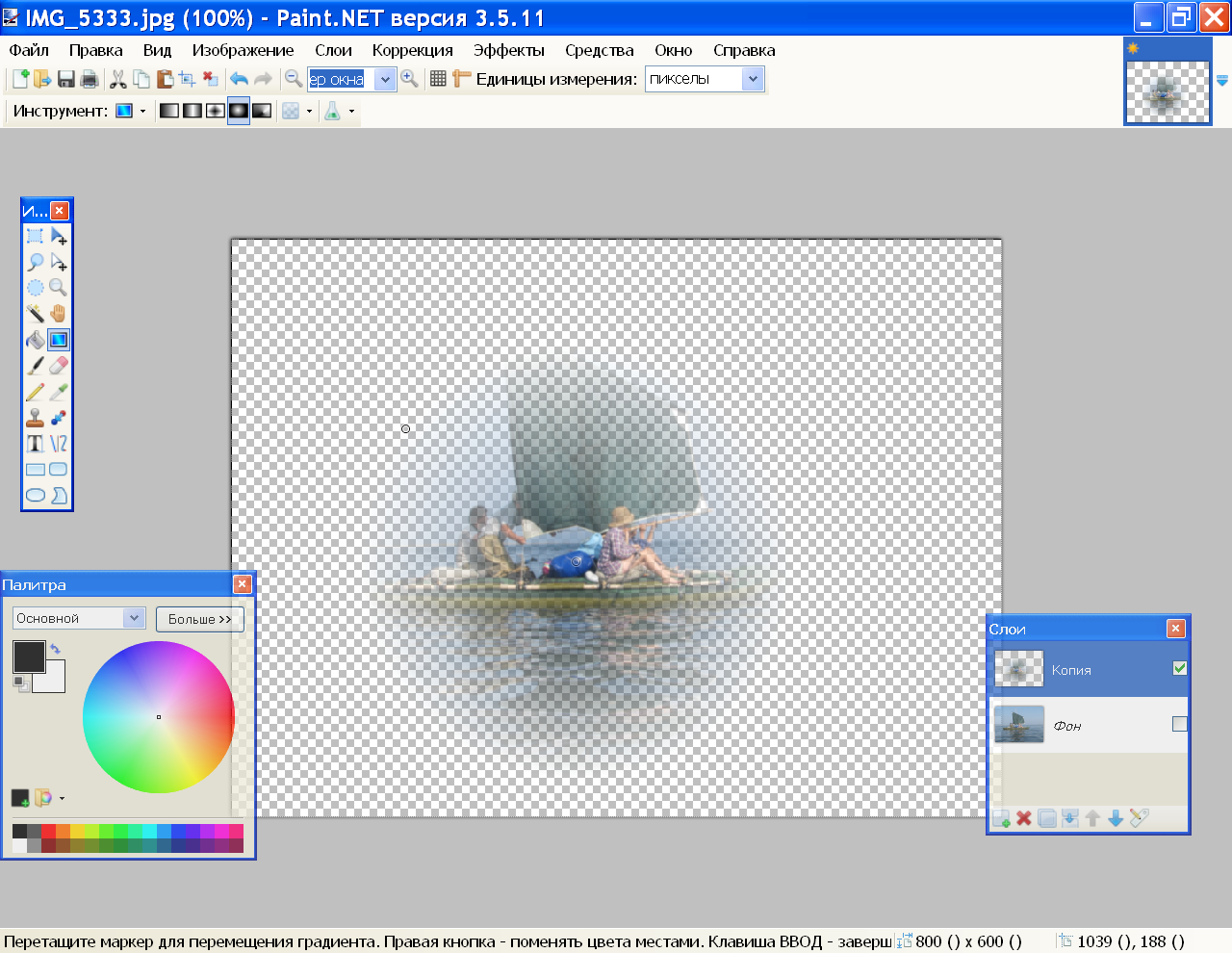Viewport: 1232px width, 953px height.
Task: Choose the Radial gradient type
Action: coord(239,111)
